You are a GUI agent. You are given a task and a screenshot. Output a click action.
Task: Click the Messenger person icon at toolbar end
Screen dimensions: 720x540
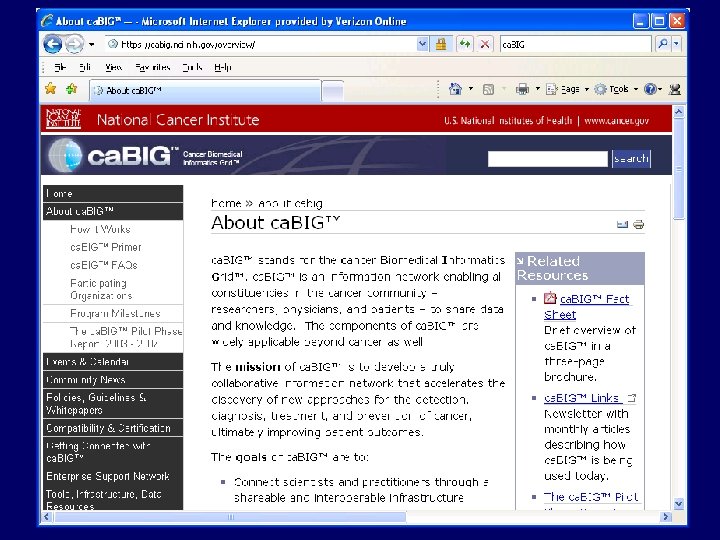675,90
